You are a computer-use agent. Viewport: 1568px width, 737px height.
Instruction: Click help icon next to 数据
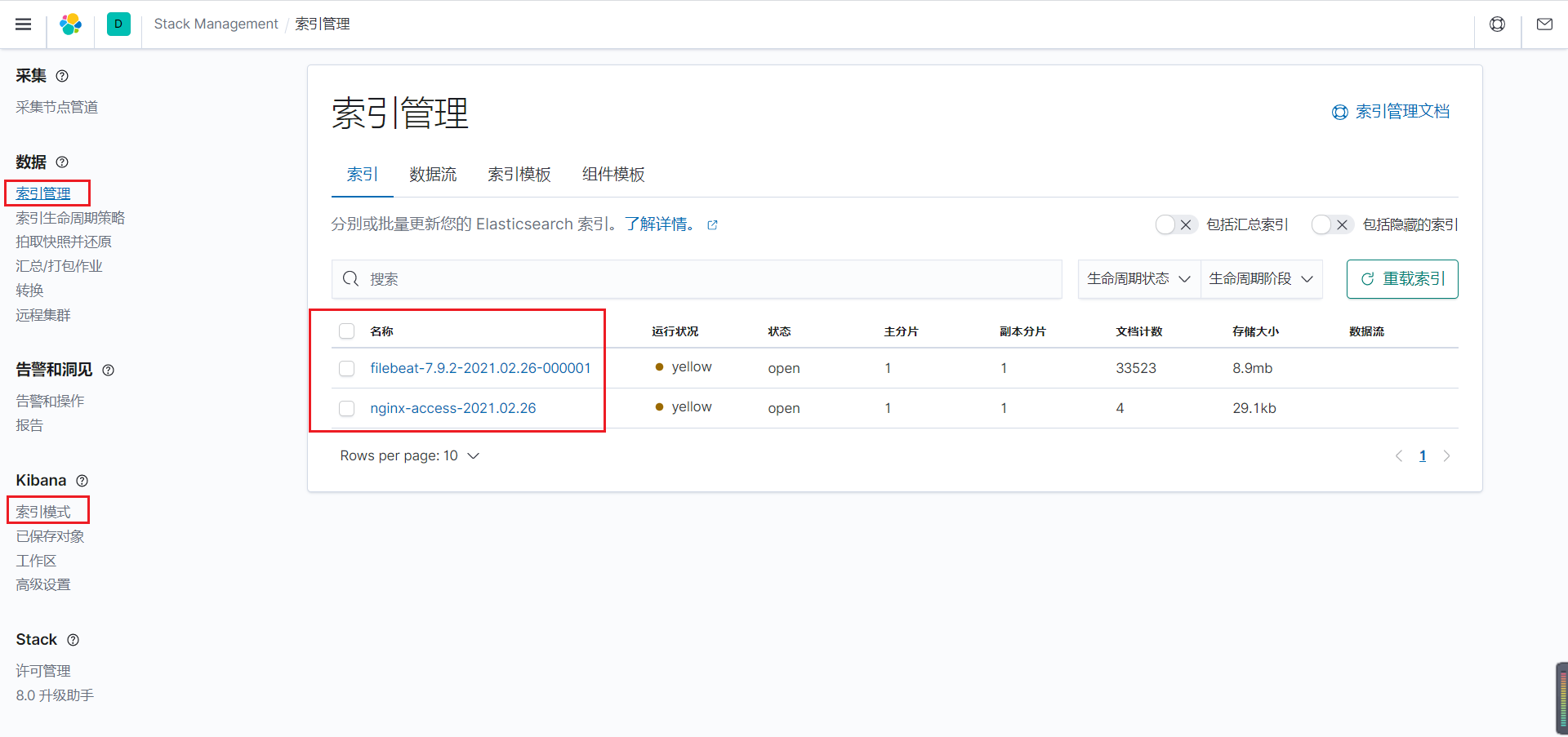[x=62, y=162]
